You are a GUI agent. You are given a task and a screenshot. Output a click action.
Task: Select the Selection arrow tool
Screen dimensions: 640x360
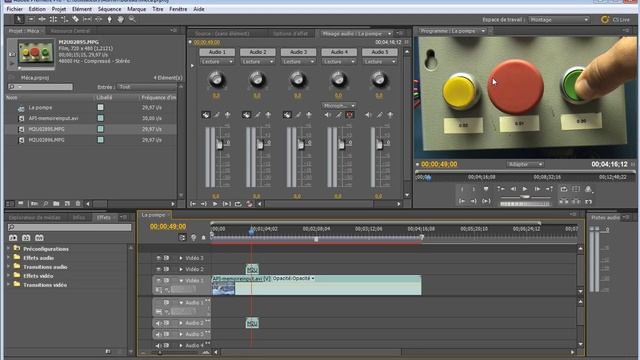[x=19, y=19]
